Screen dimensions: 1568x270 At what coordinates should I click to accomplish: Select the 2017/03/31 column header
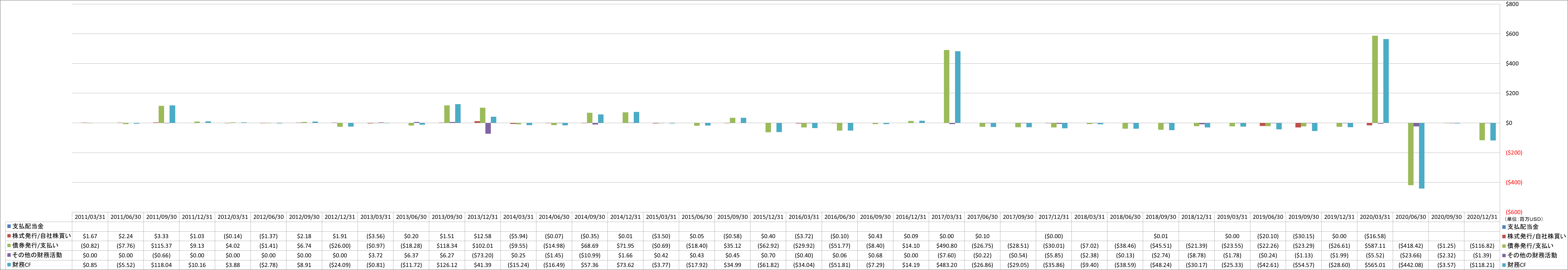946,217
